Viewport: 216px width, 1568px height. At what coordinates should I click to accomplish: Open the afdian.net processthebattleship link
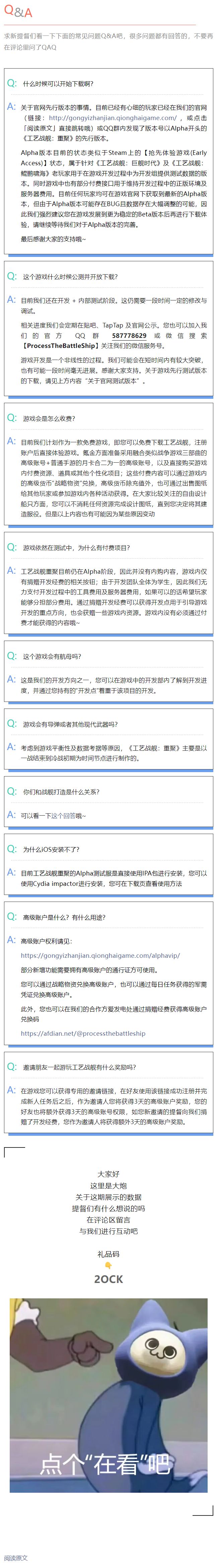[83, 1033]
